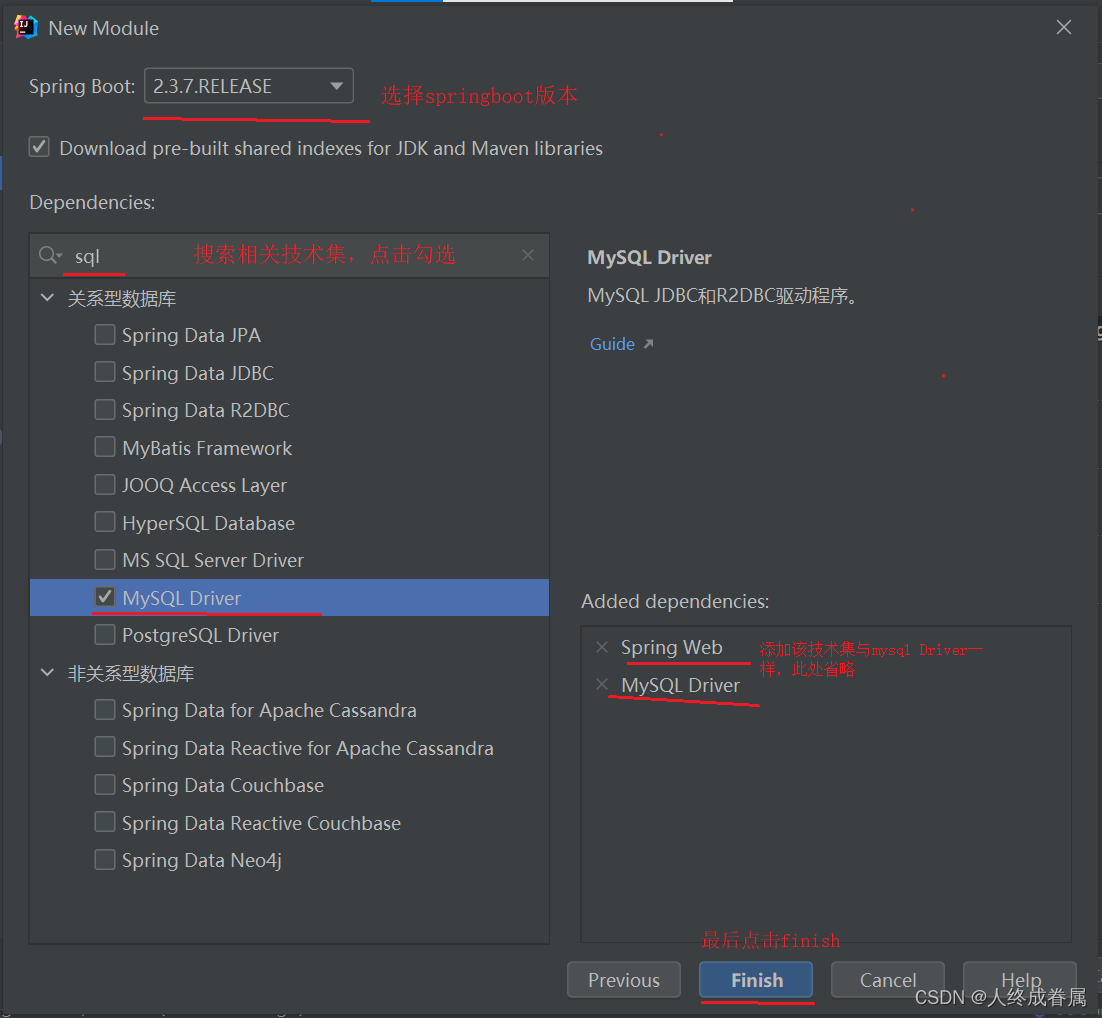Uncheck MySQL Driver checkbox in list
Screen dimensions: 1102x1018
pos(105,597)
